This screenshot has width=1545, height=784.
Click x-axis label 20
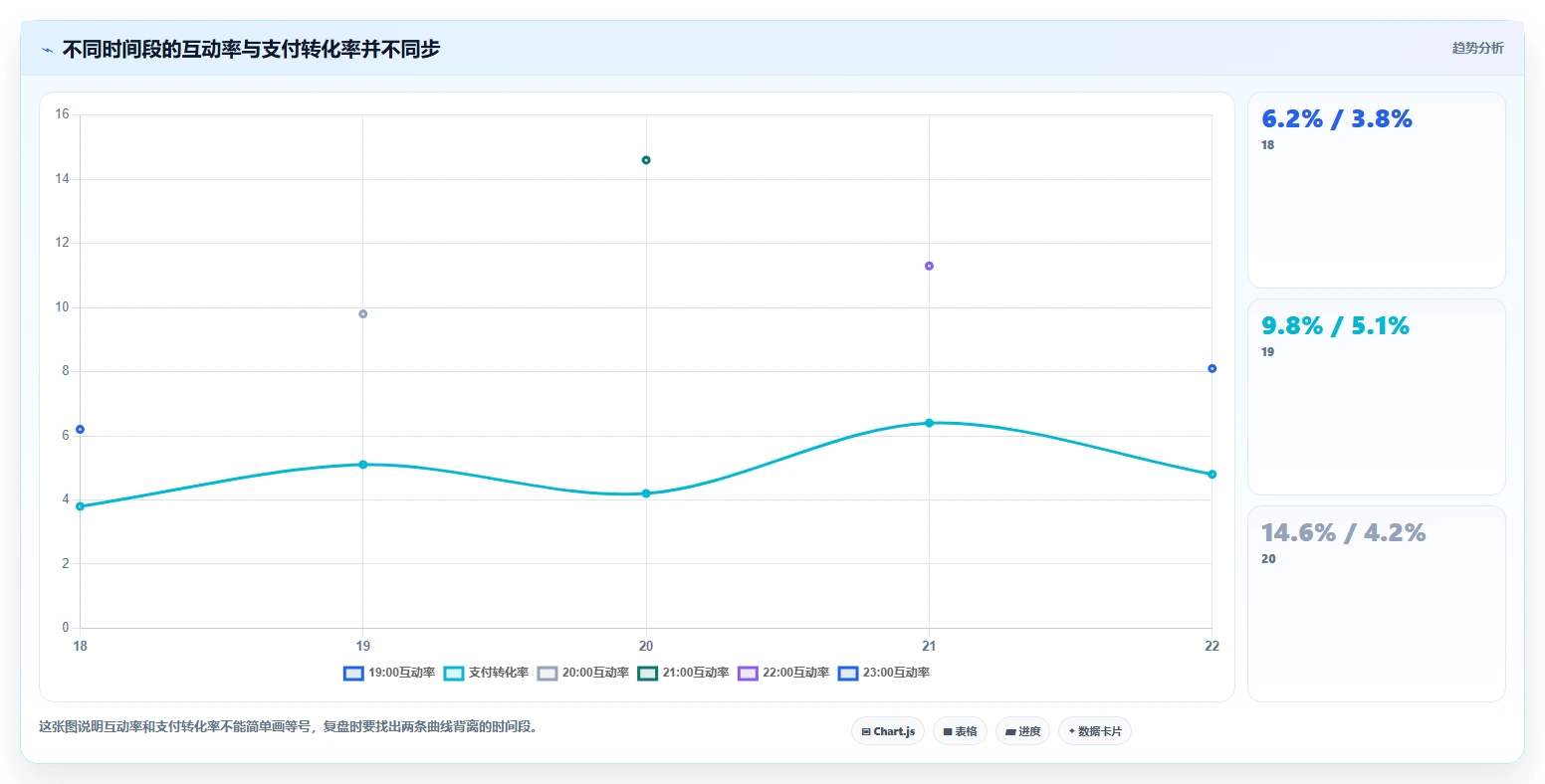pyautogui.click(x=646, y=646)
